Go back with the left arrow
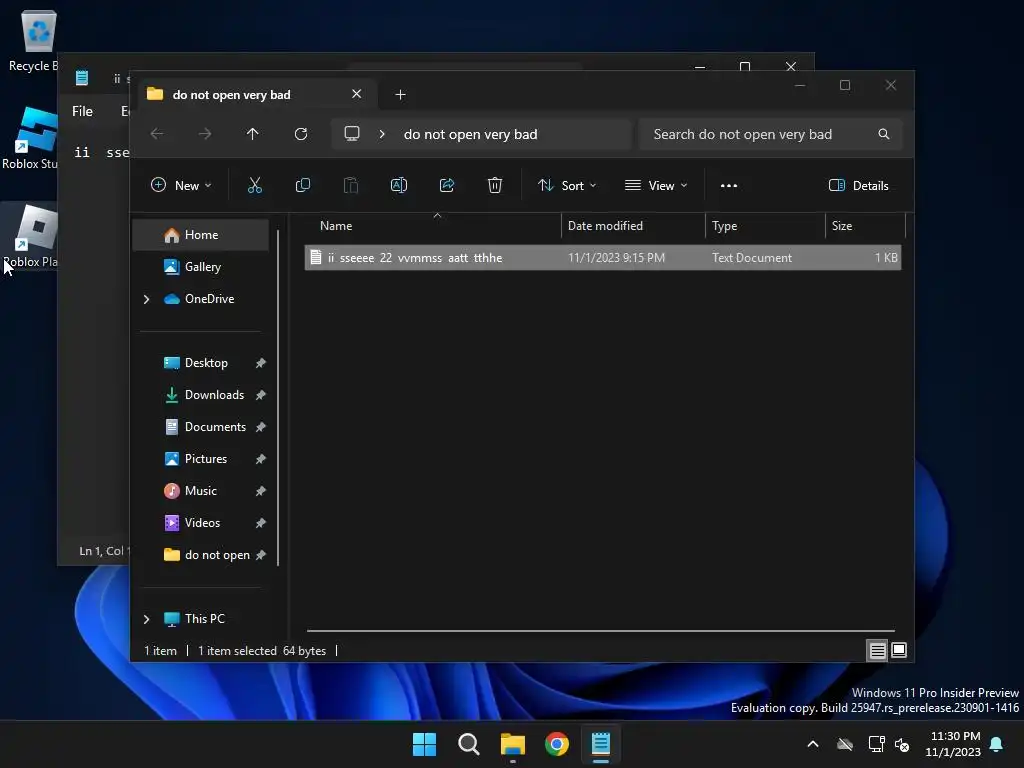 click(x=157, y=134)
